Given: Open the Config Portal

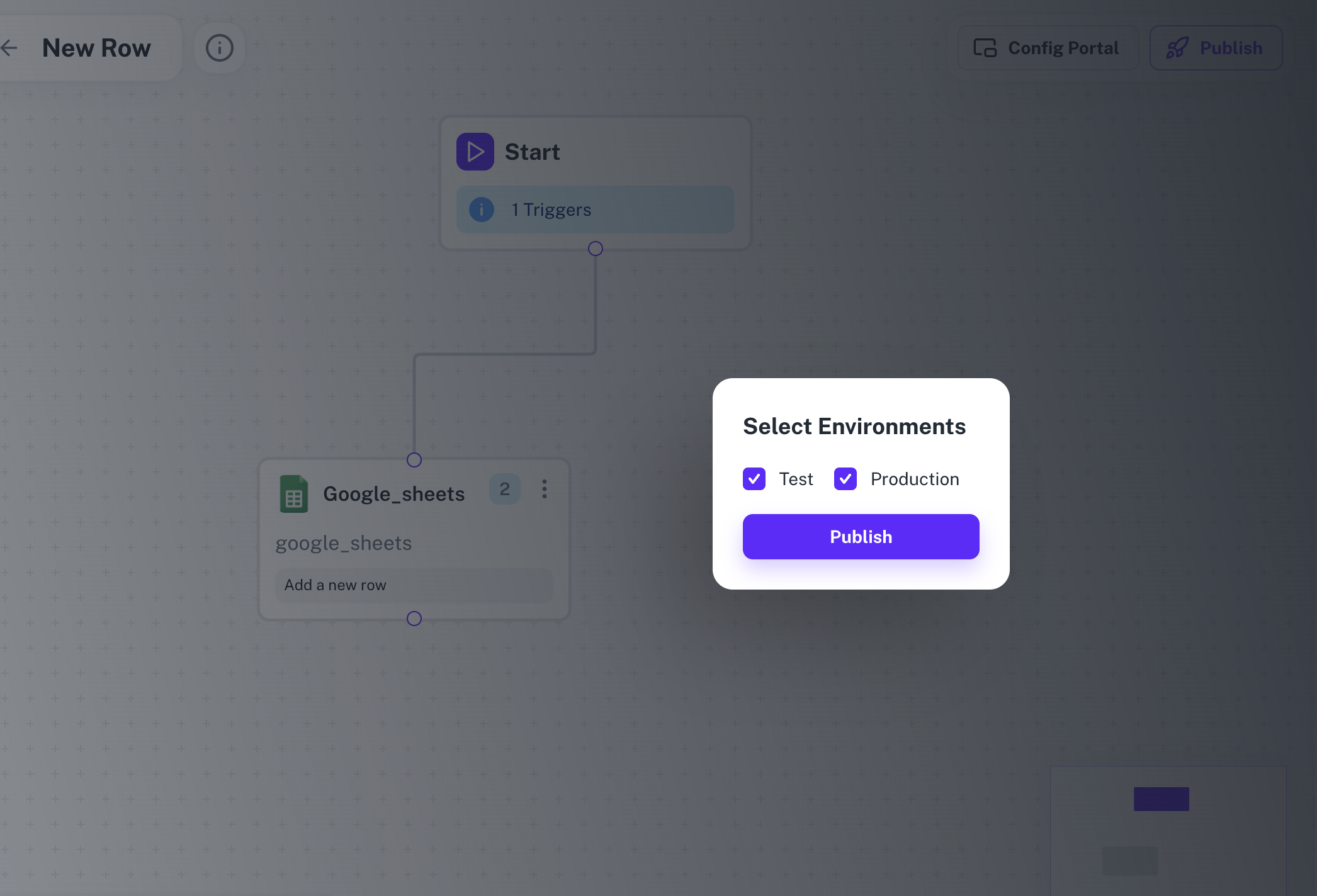Looking at the screenshot, I should (x=1047, y=47).
